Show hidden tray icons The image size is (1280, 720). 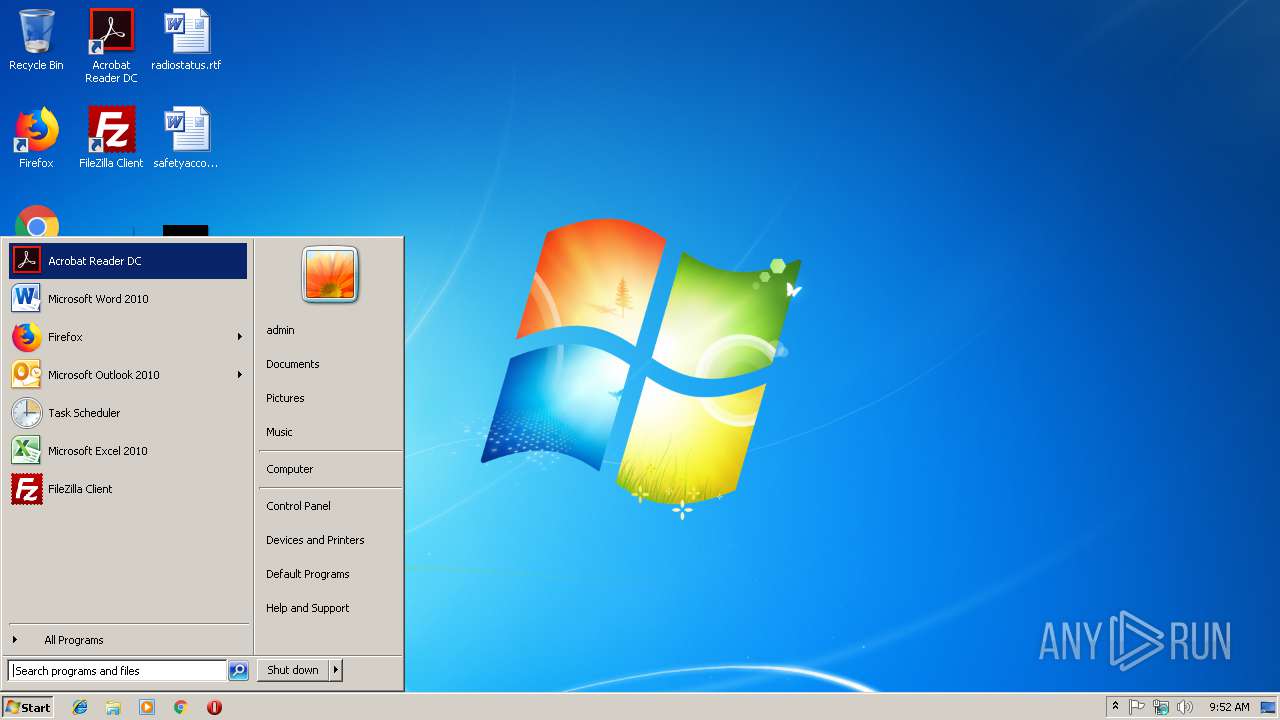(1115, 707)
